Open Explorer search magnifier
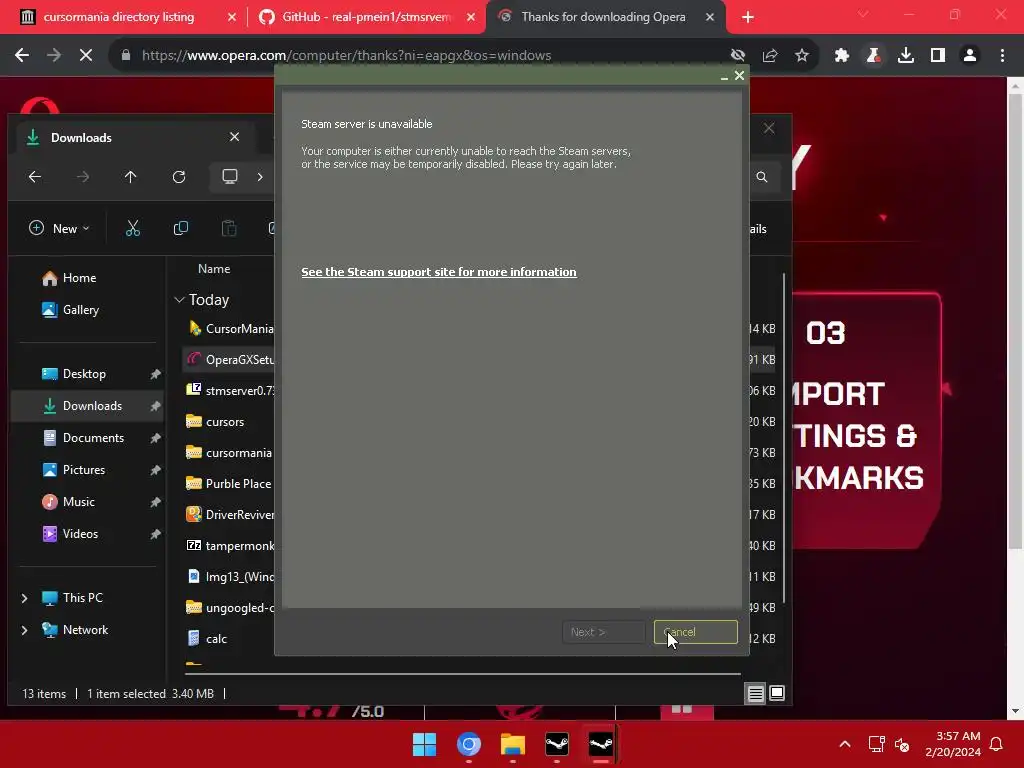This screenshot has height=768, width=1024. (x=761, y=176)
